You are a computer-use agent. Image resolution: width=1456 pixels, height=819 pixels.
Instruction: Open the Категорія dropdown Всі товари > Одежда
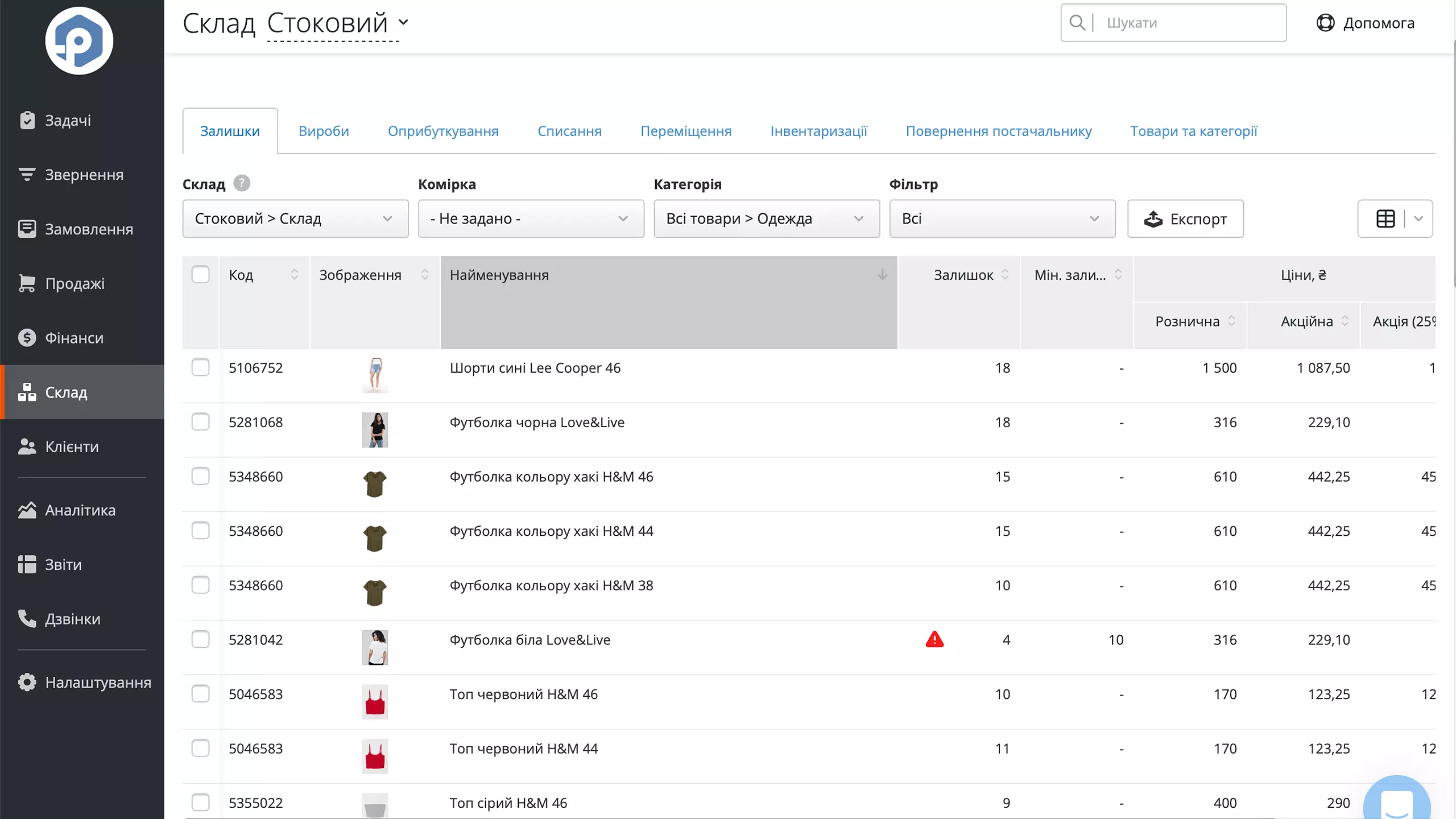(x=766, y=218)
